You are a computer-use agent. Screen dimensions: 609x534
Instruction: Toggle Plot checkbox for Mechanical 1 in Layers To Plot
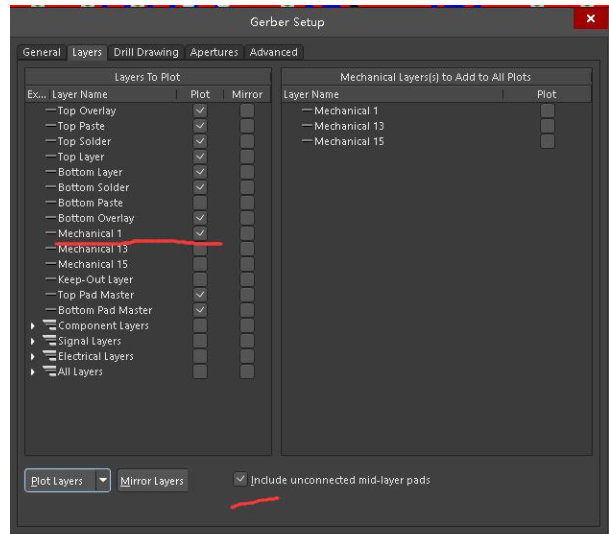(x=200, y=233)
